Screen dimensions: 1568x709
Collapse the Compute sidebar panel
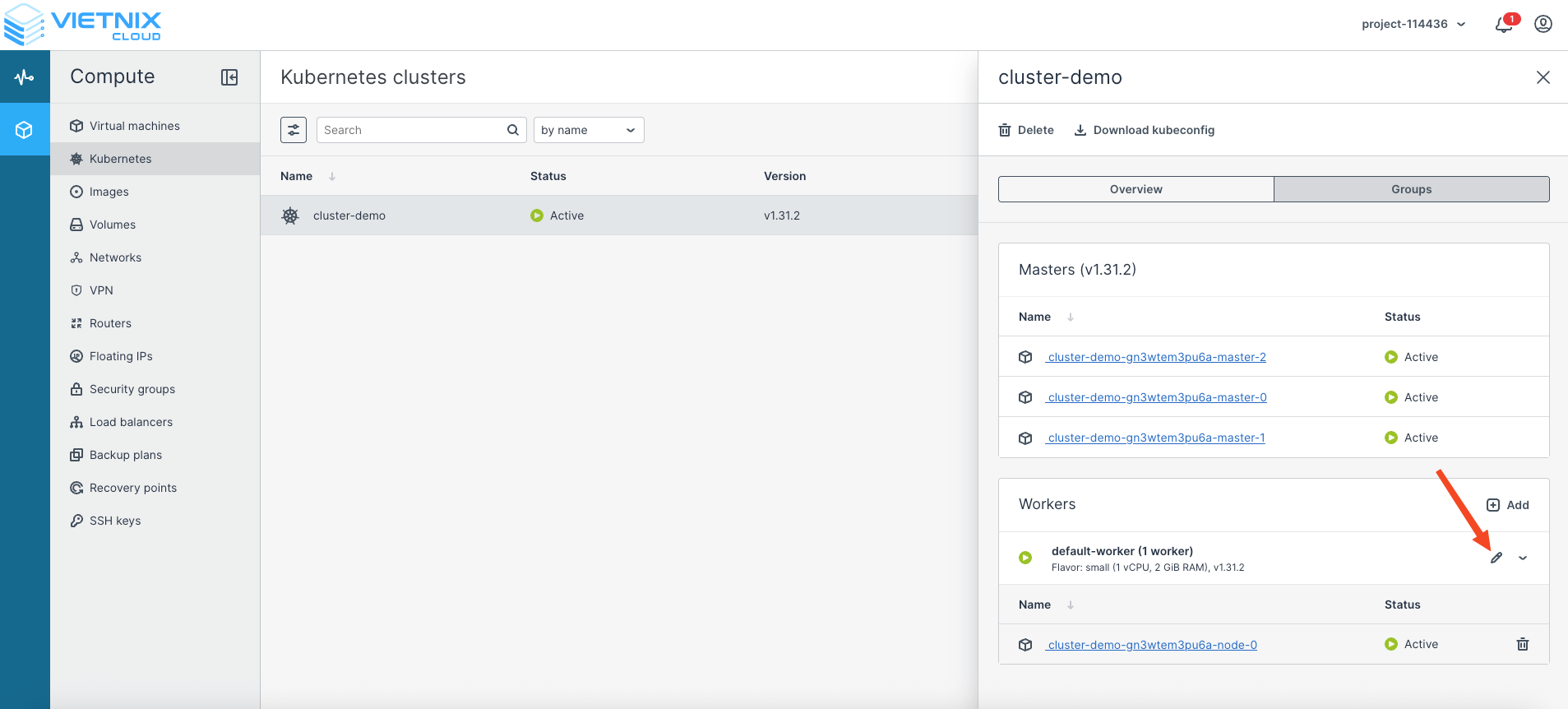click(229, 77)
